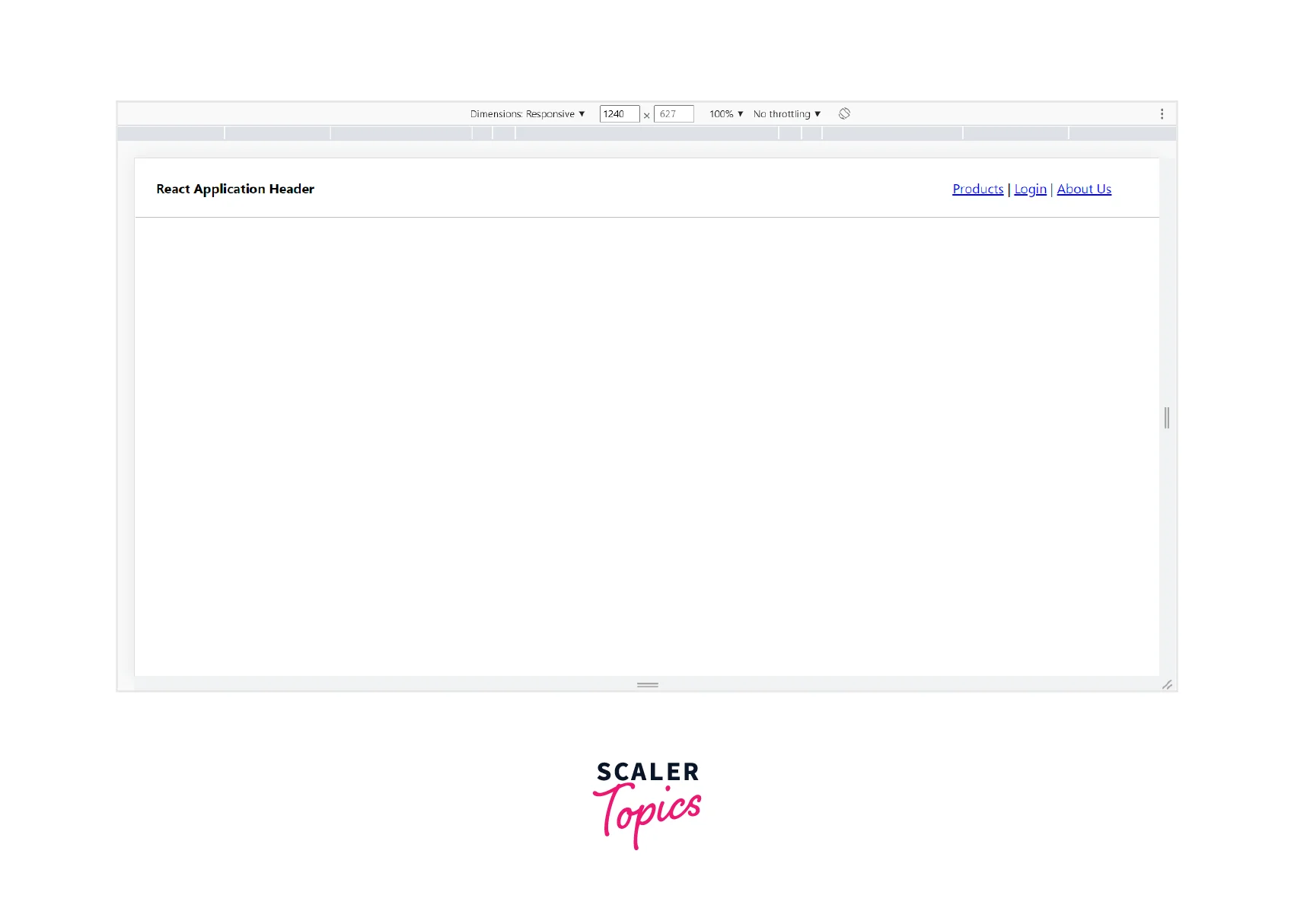Screen dimensions: 1294x924
Task: Select the rightmost segment of the breakpoint bar
Action: tap(1122, 133)
